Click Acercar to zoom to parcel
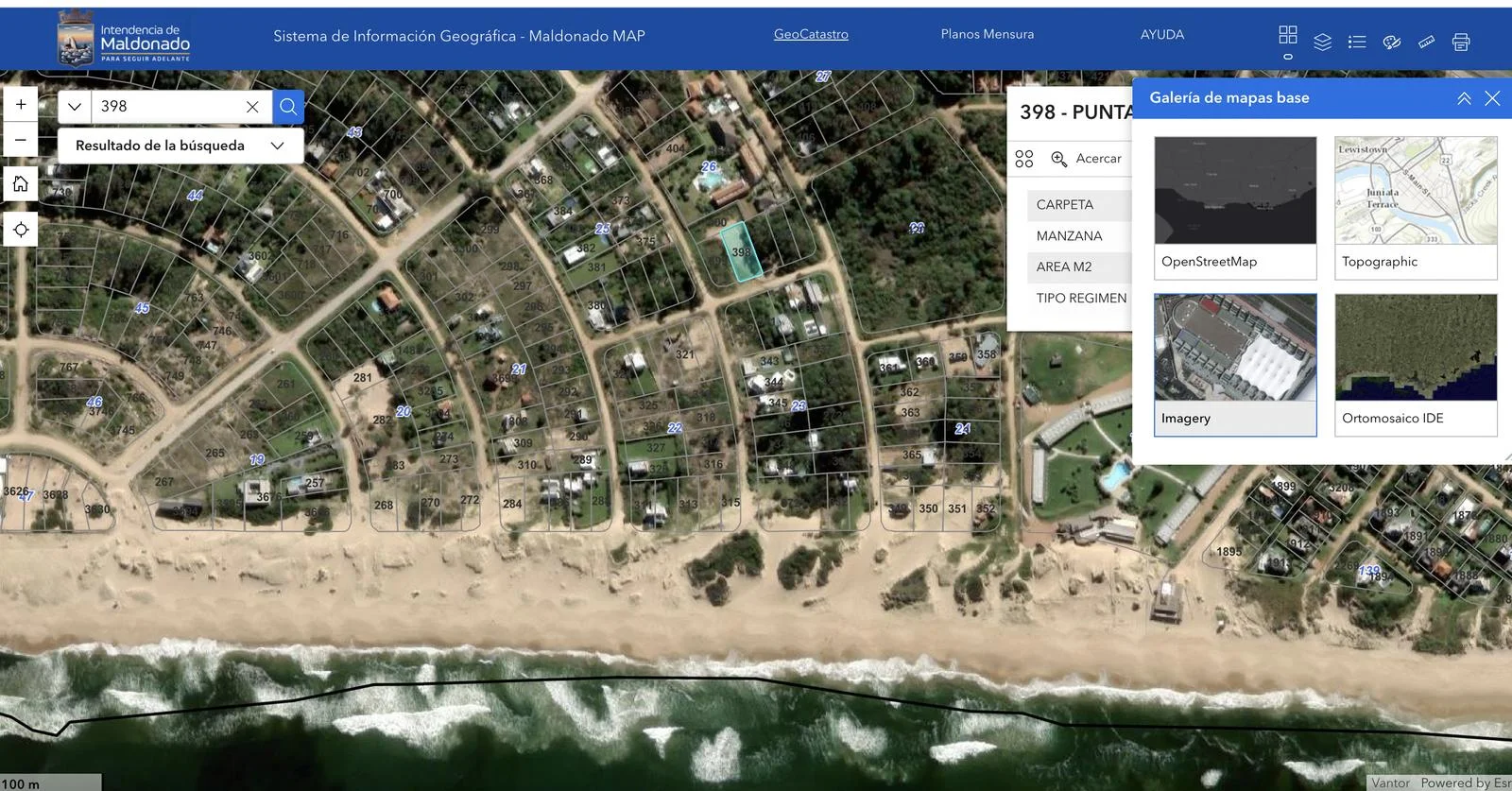Image resolution: width=1512 pixels, height=791 pixels. (x=1087, y=159)
